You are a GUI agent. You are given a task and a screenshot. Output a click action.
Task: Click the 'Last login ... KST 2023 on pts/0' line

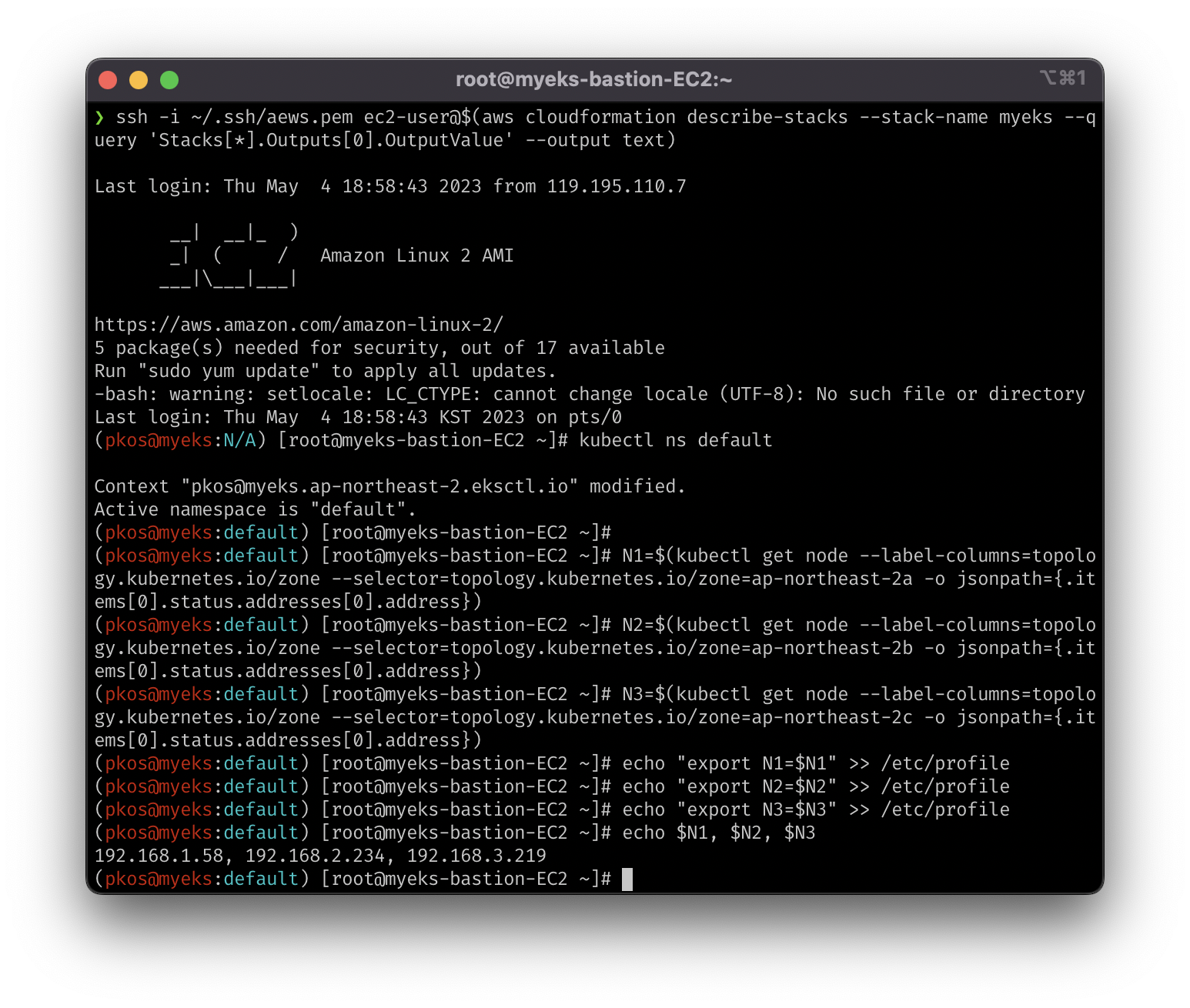[358, 417]
